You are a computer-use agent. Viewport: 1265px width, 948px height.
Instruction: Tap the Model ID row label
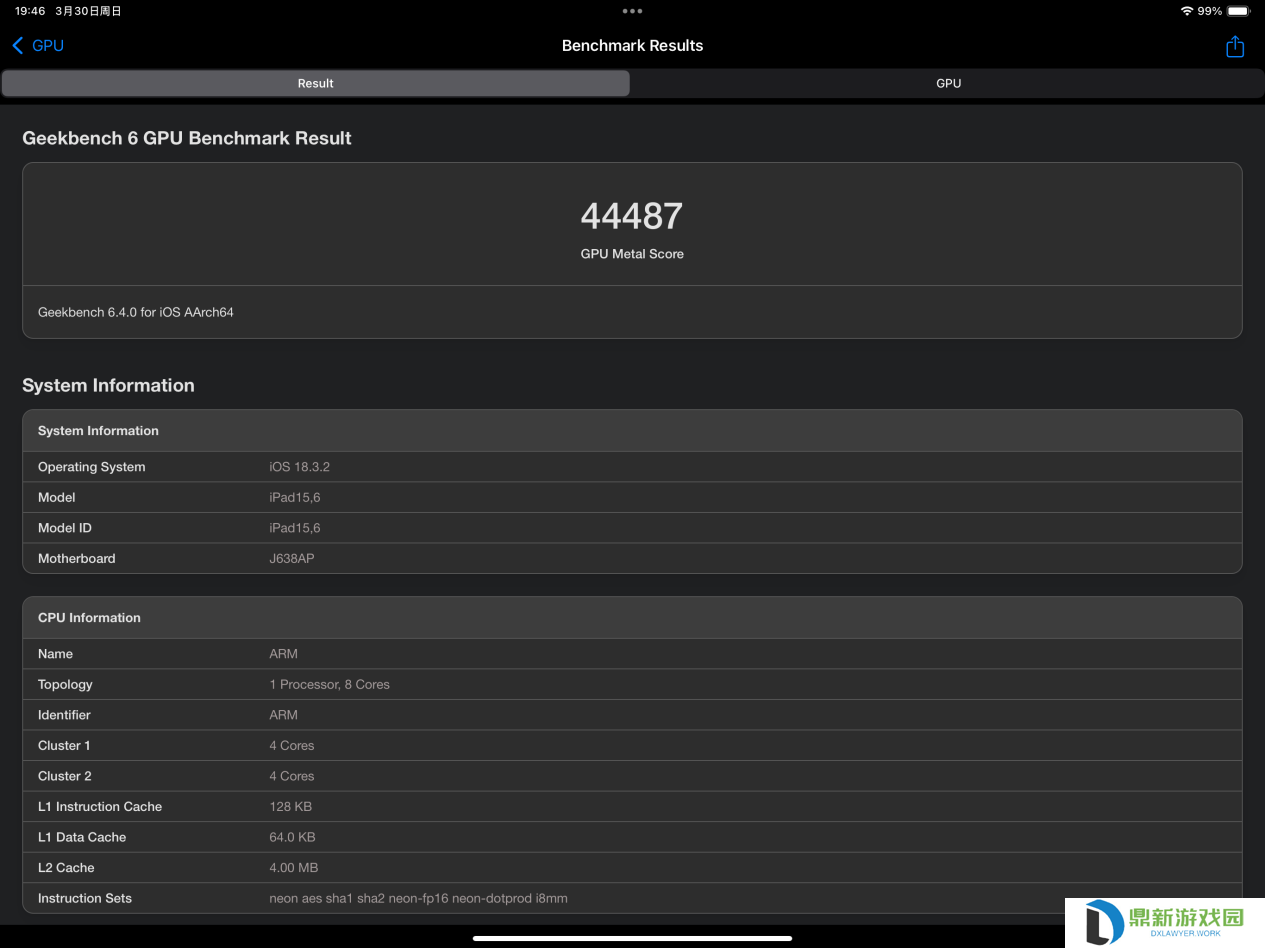click(x=65, y=528)
